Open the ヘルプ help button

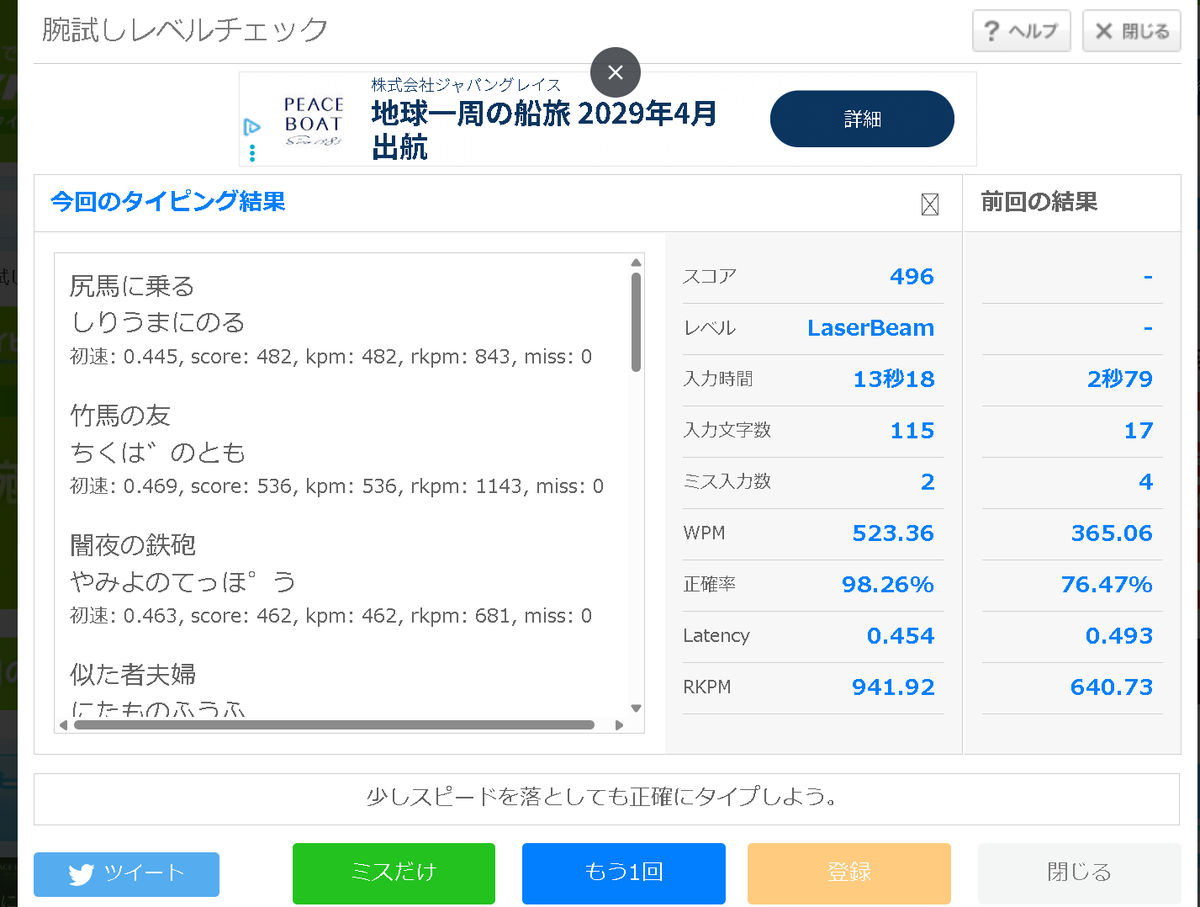pyautogui.click(x=1022, y=31)
